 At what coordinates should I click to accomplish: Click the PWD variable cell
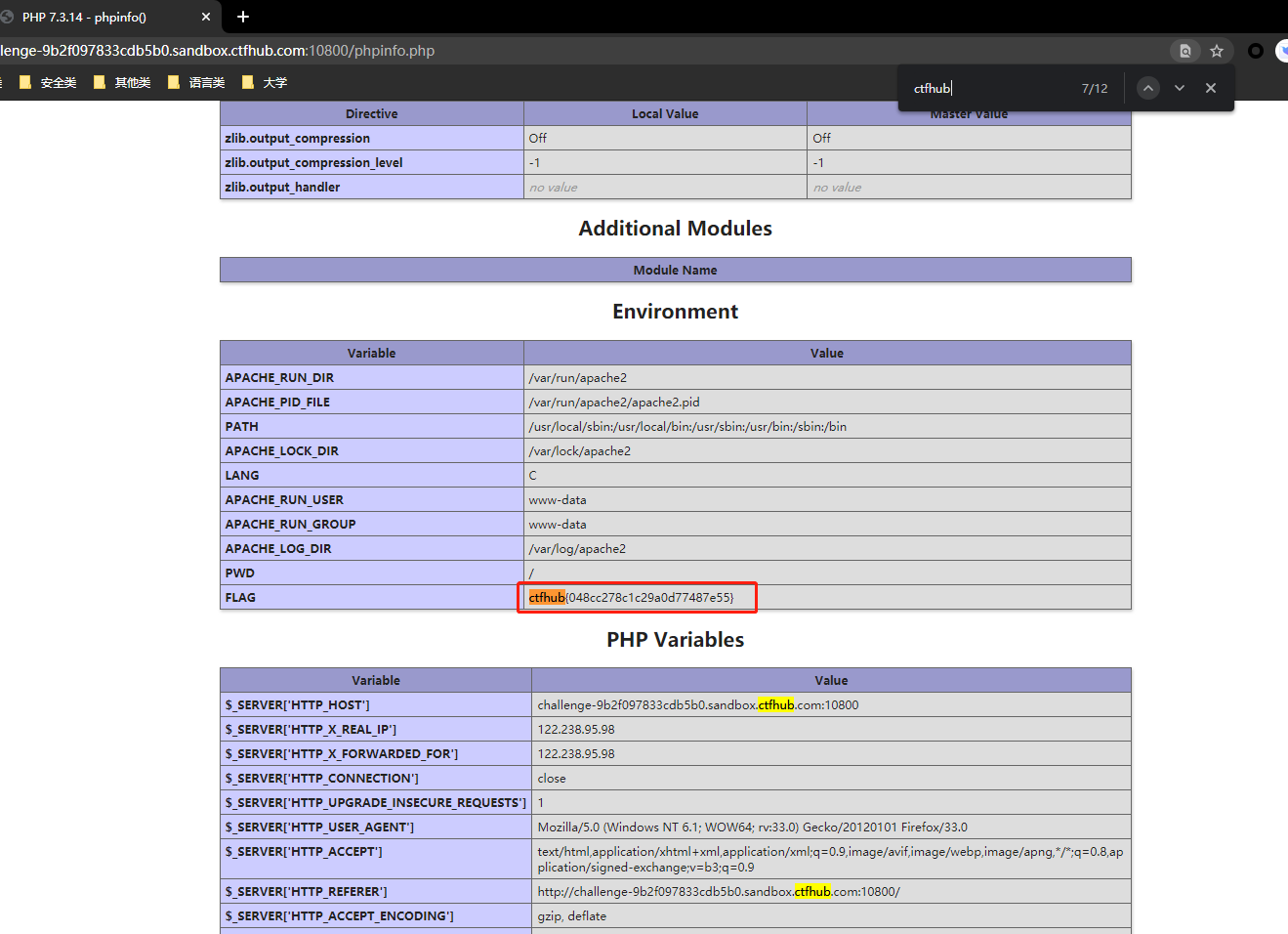click(371, 573)
